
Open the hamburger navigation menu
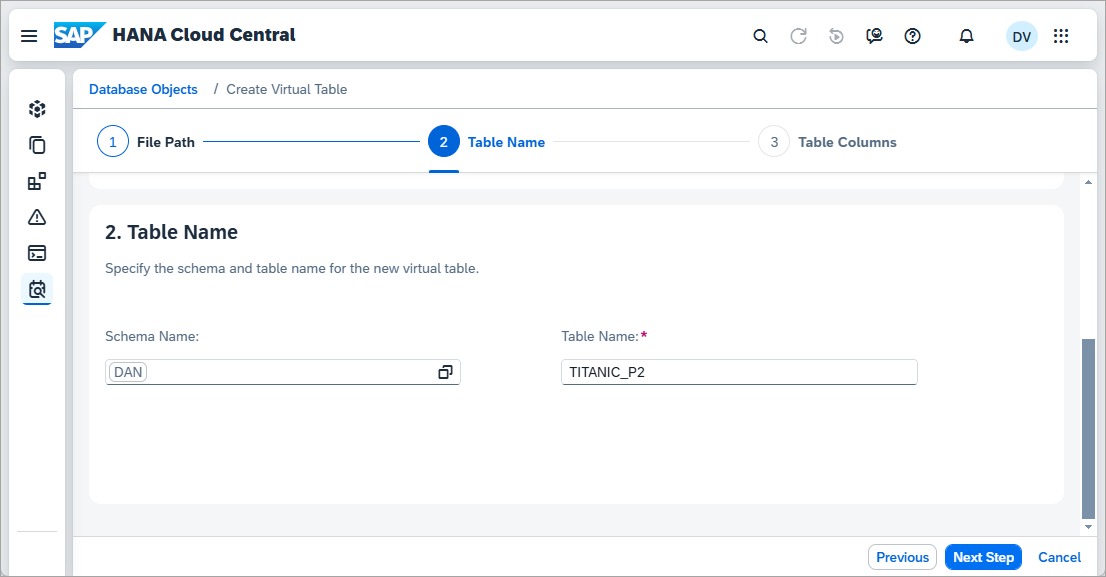[29, 36]
